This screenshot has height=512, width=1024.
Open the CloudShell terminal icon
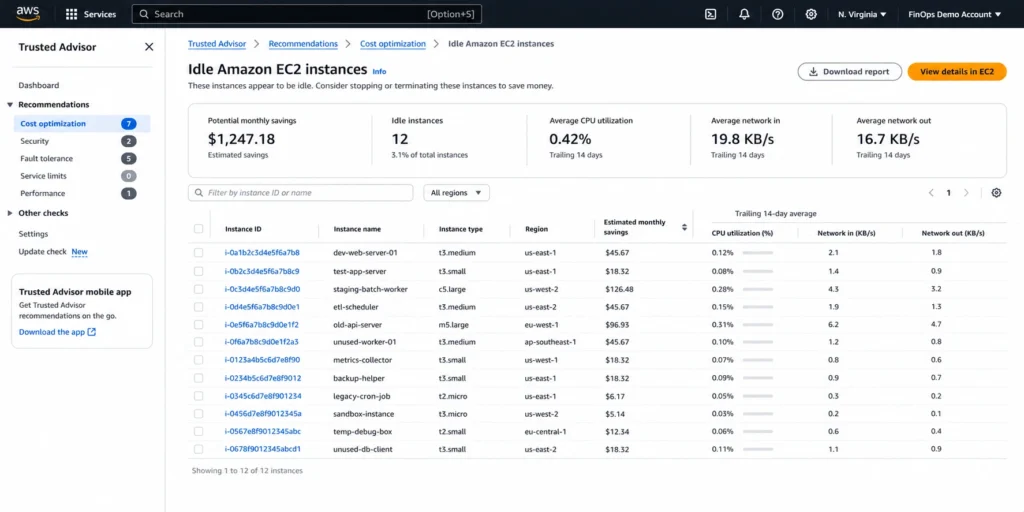[711, 14]
